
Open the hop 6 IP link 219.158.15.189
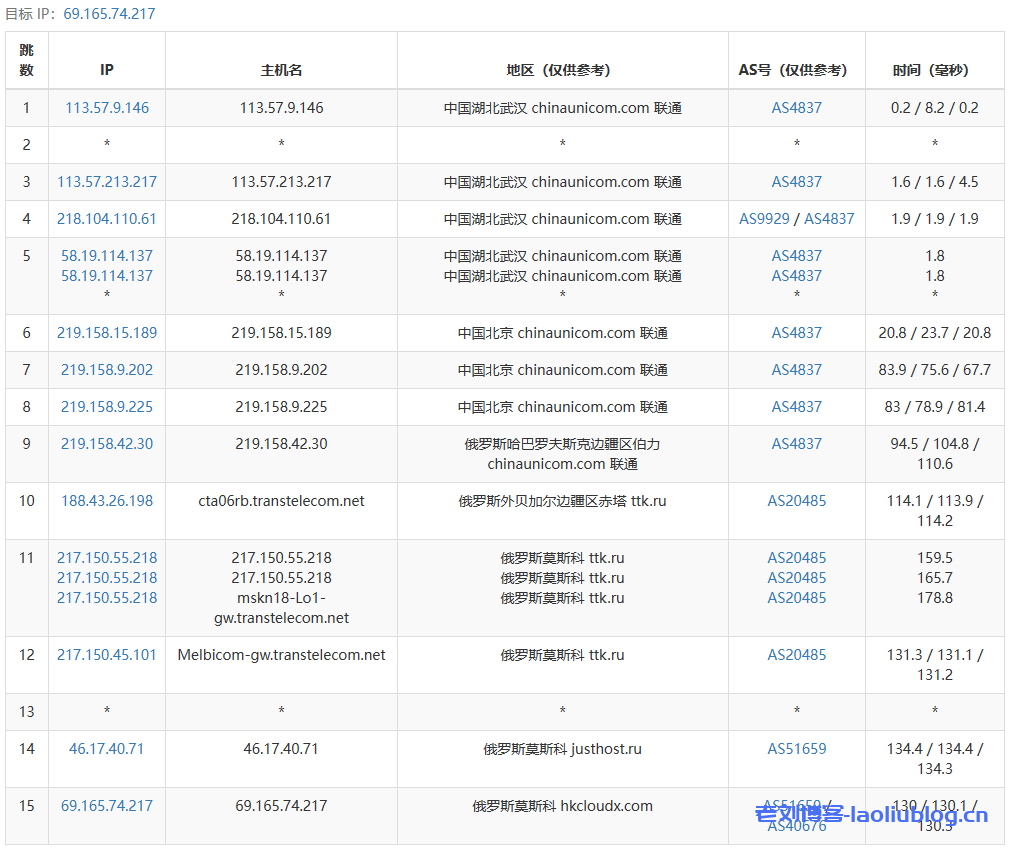click(106, 332)
